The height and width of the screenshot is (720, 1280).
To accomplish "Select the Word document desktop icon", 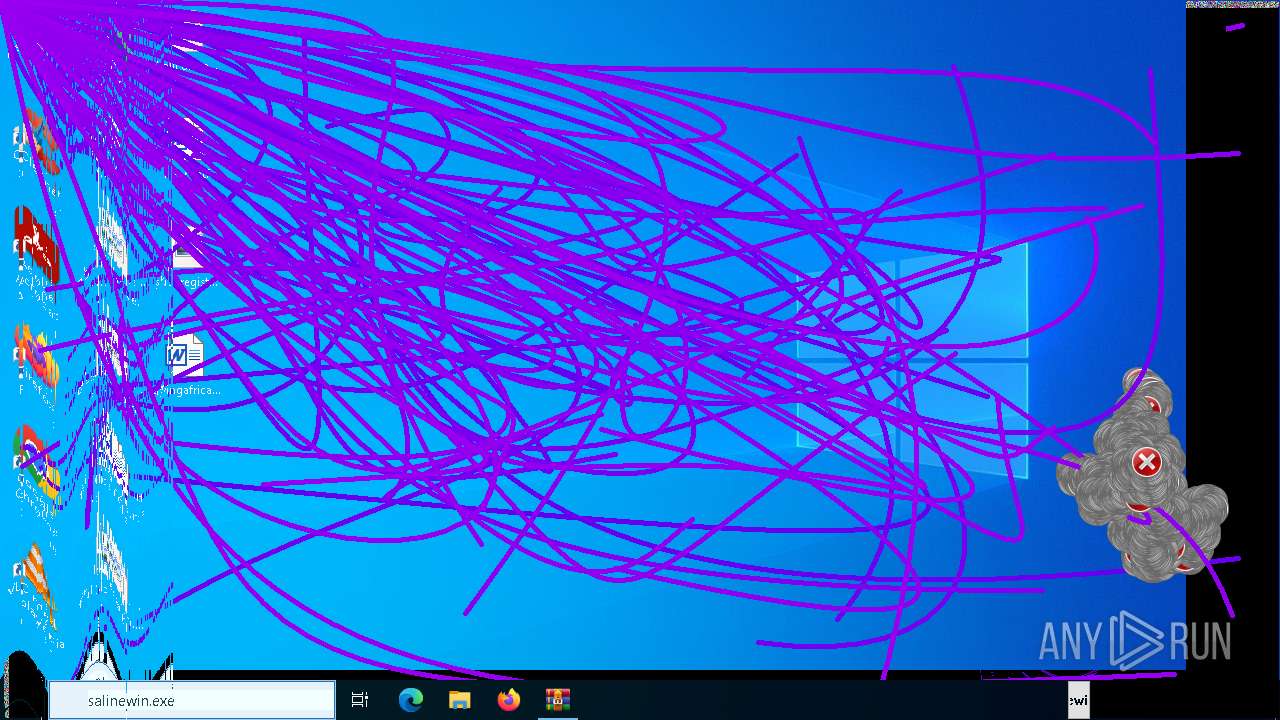I will pos(186,355).
